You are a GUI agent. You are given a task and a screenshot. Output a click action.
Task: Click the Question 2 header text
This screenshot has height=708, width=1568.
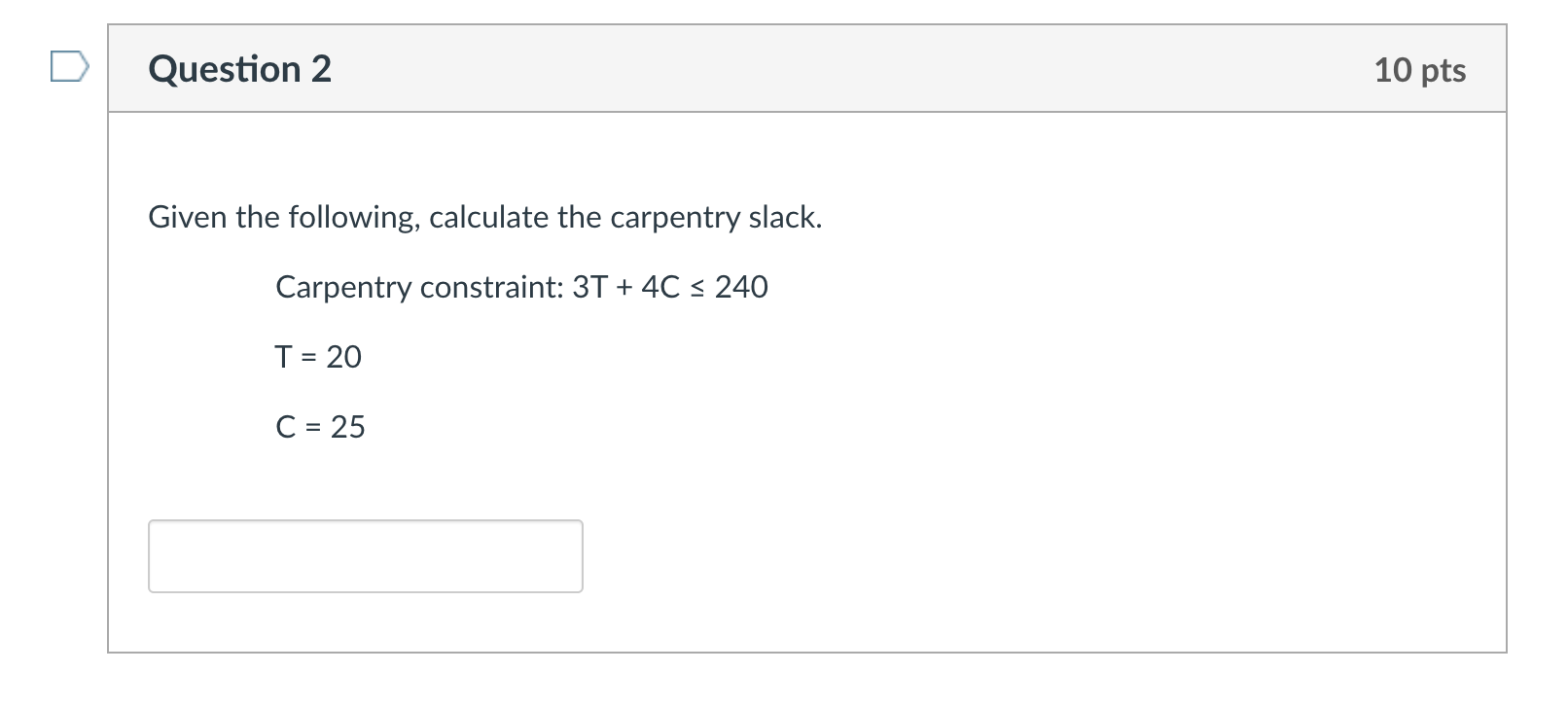(x=239, y=68)
